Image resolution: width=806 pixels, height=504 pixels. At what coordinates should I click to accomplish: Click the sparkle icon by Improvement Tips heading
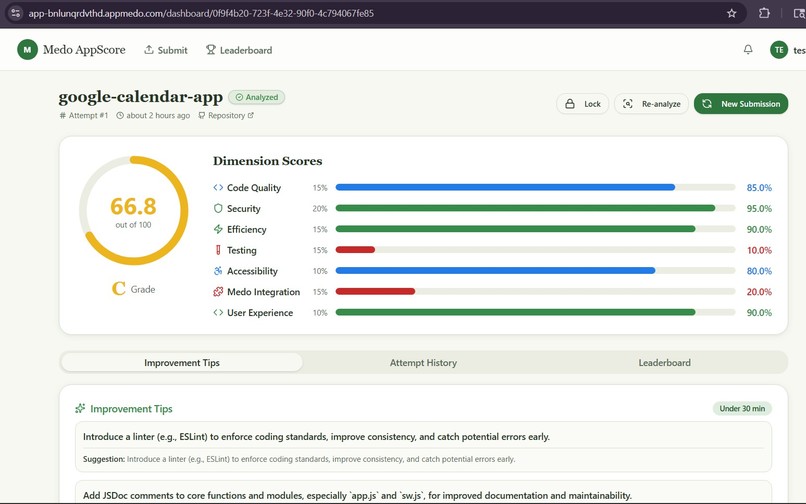coord(80,408)
